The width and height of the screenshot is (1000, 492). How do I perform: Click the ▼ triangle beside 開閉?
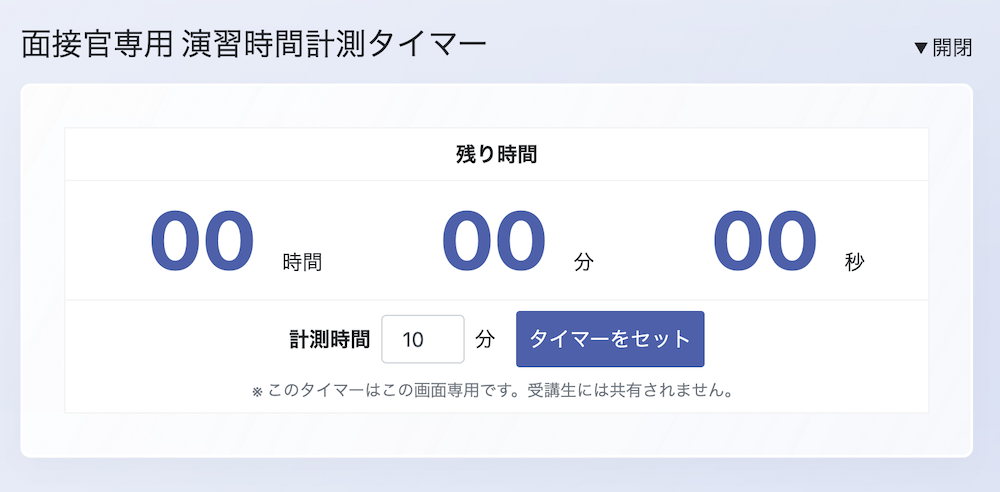click(x=920, y=48)
